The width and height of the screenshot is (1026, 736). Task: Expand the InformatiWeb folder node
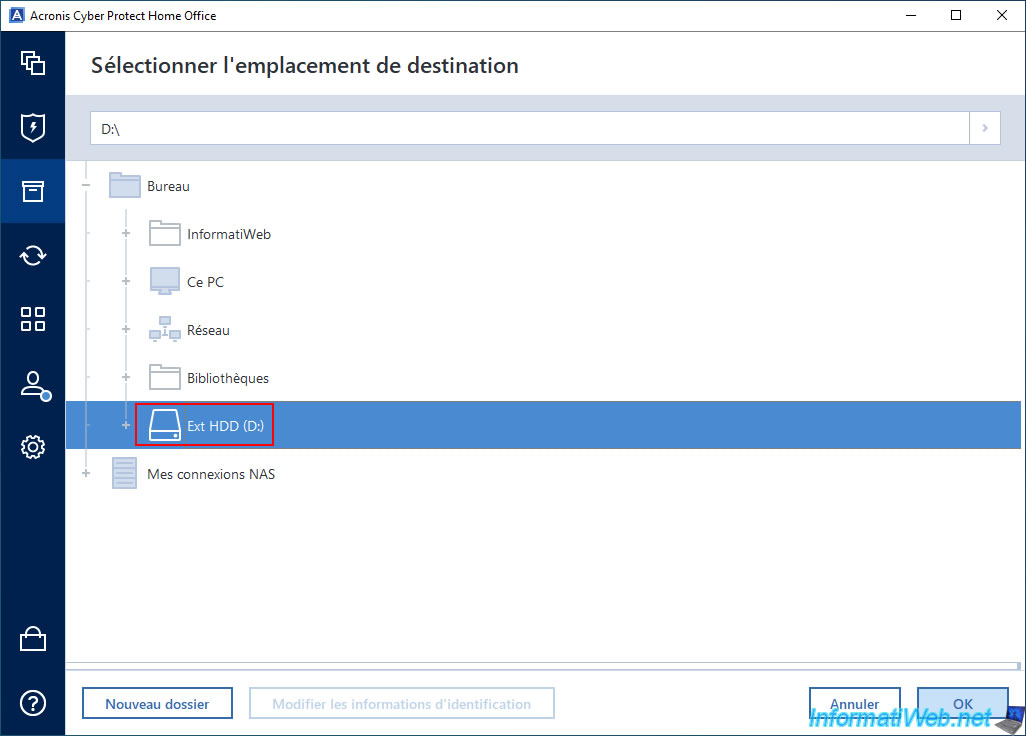click(126, 234)
